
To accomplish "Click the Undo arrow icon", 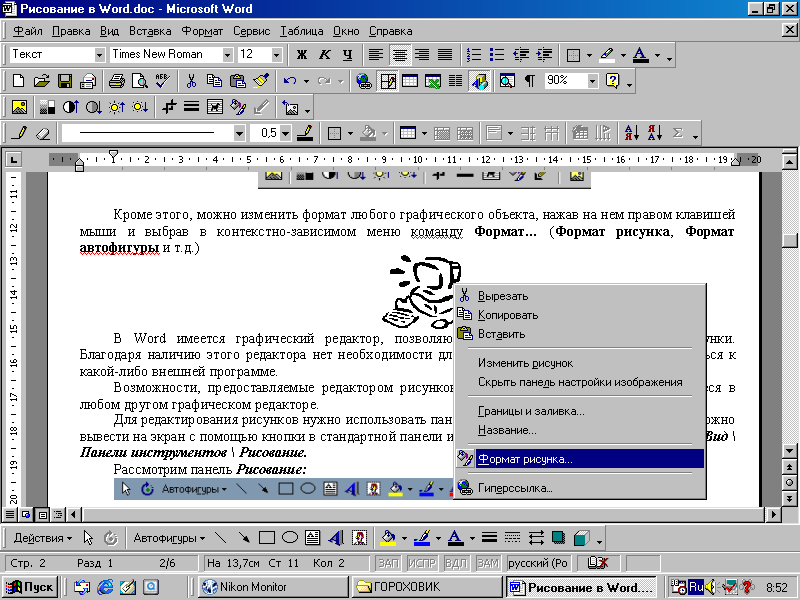I will coord(290,81).
